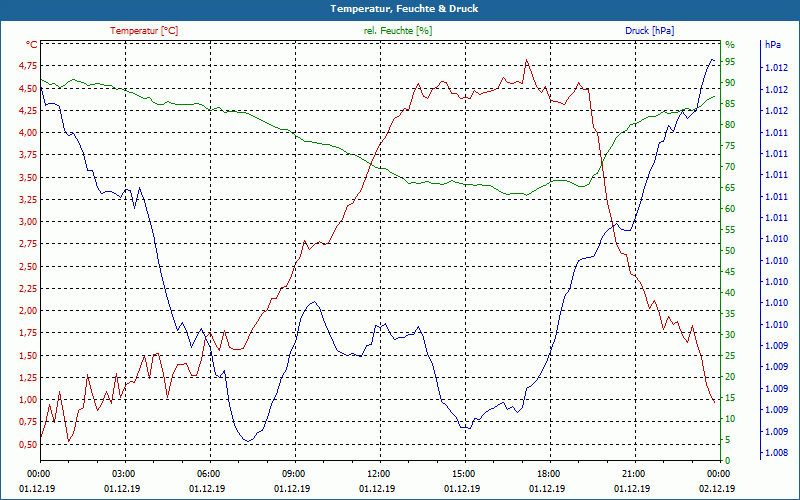The width and height of the screenshot is (800, 500).
Task: Click the '55' humidity axis value
Action: click(x=730, y=230)
